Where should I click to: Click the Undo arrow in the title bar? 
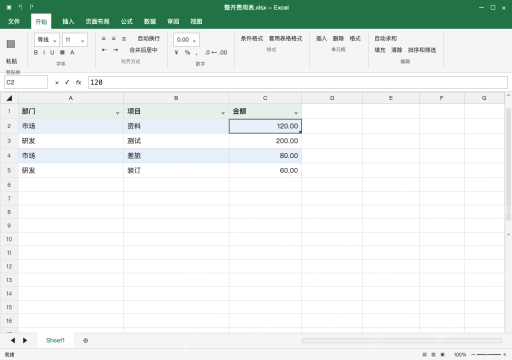[x=20, y=7]
